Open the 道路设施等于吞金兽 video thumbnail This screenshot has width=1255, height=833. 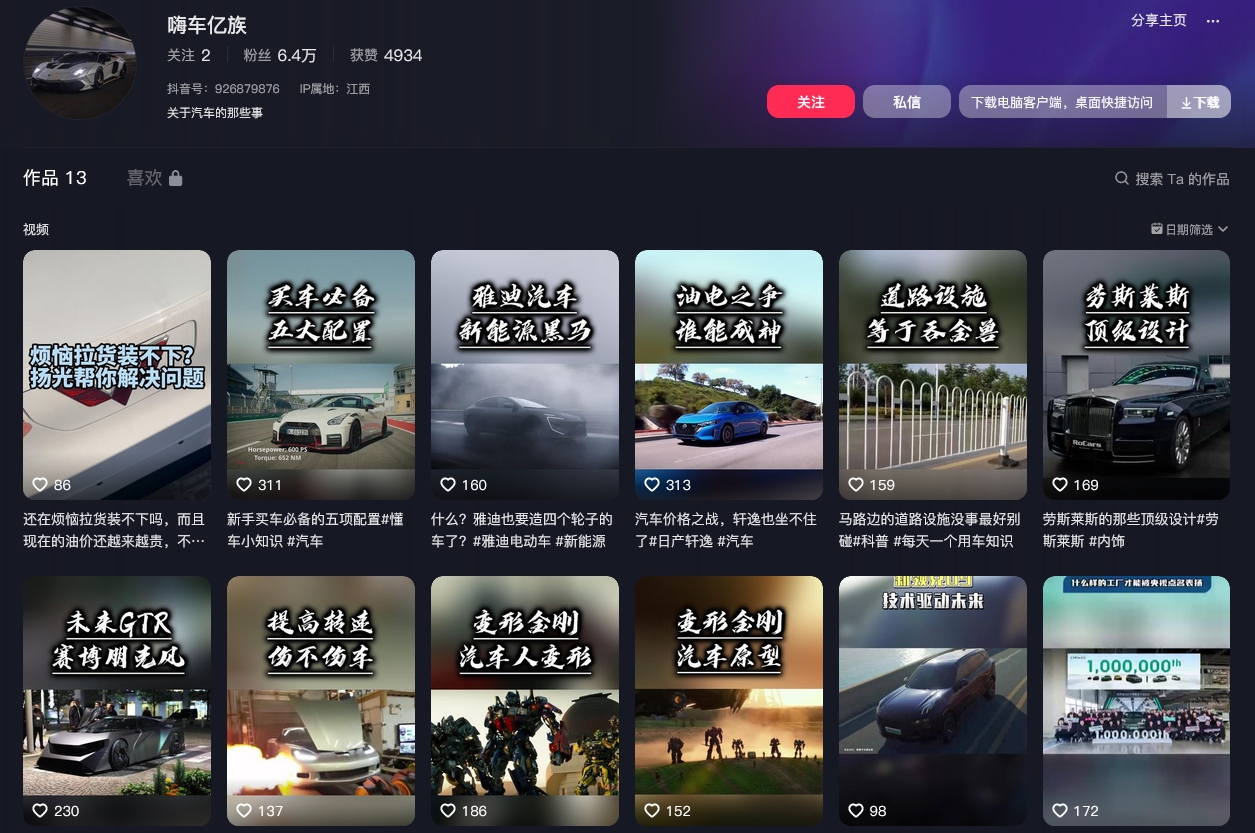pos(933,375)
